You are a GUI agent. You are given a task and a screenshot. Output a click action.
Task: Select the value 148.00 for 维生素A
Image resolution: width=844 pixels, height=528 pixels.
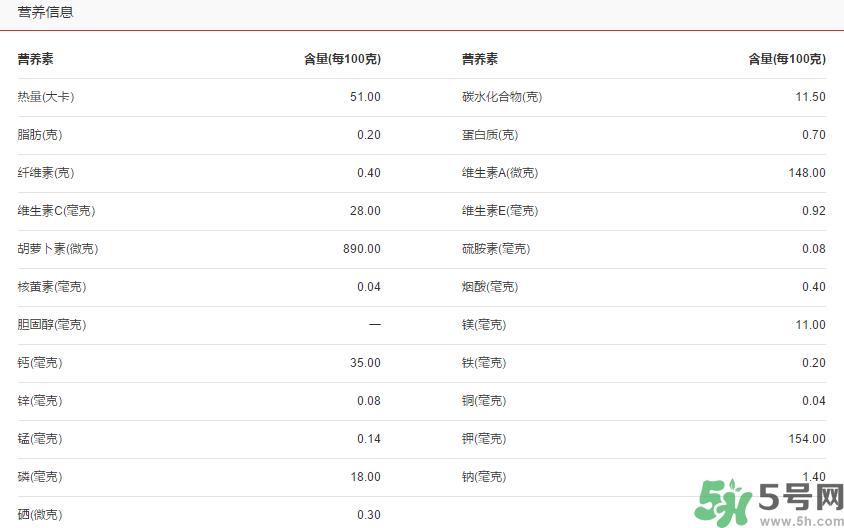pyautogui.click(x=807, y=173)
